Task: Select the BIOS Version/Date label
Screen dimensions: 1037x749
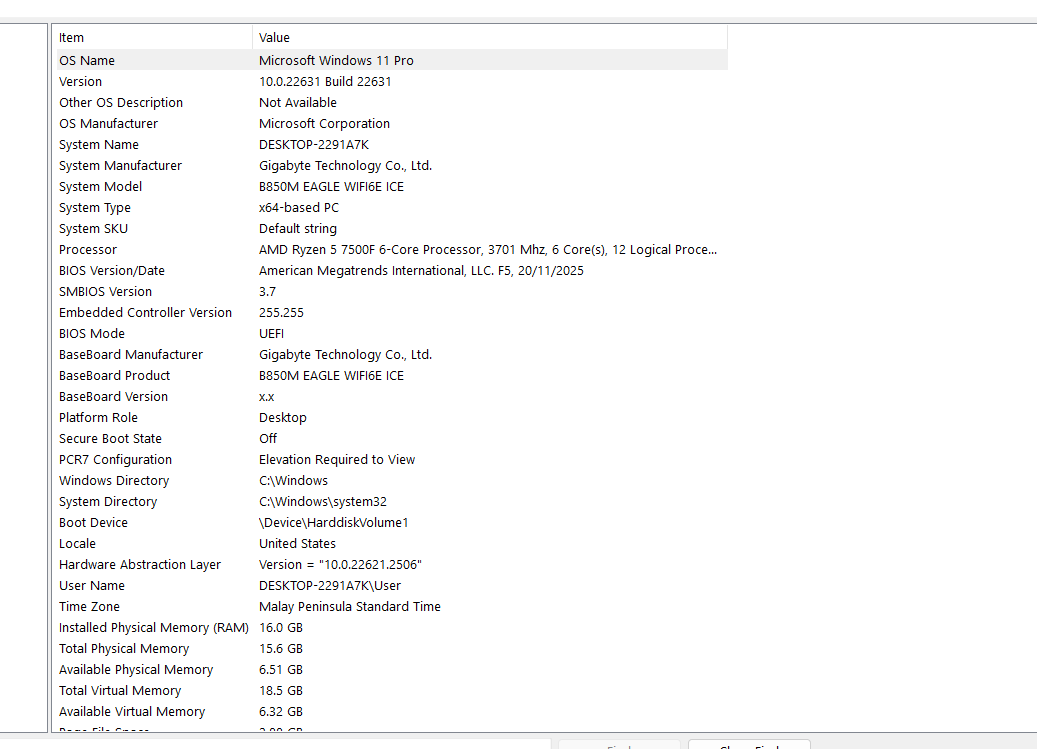Action: (112, 271)
